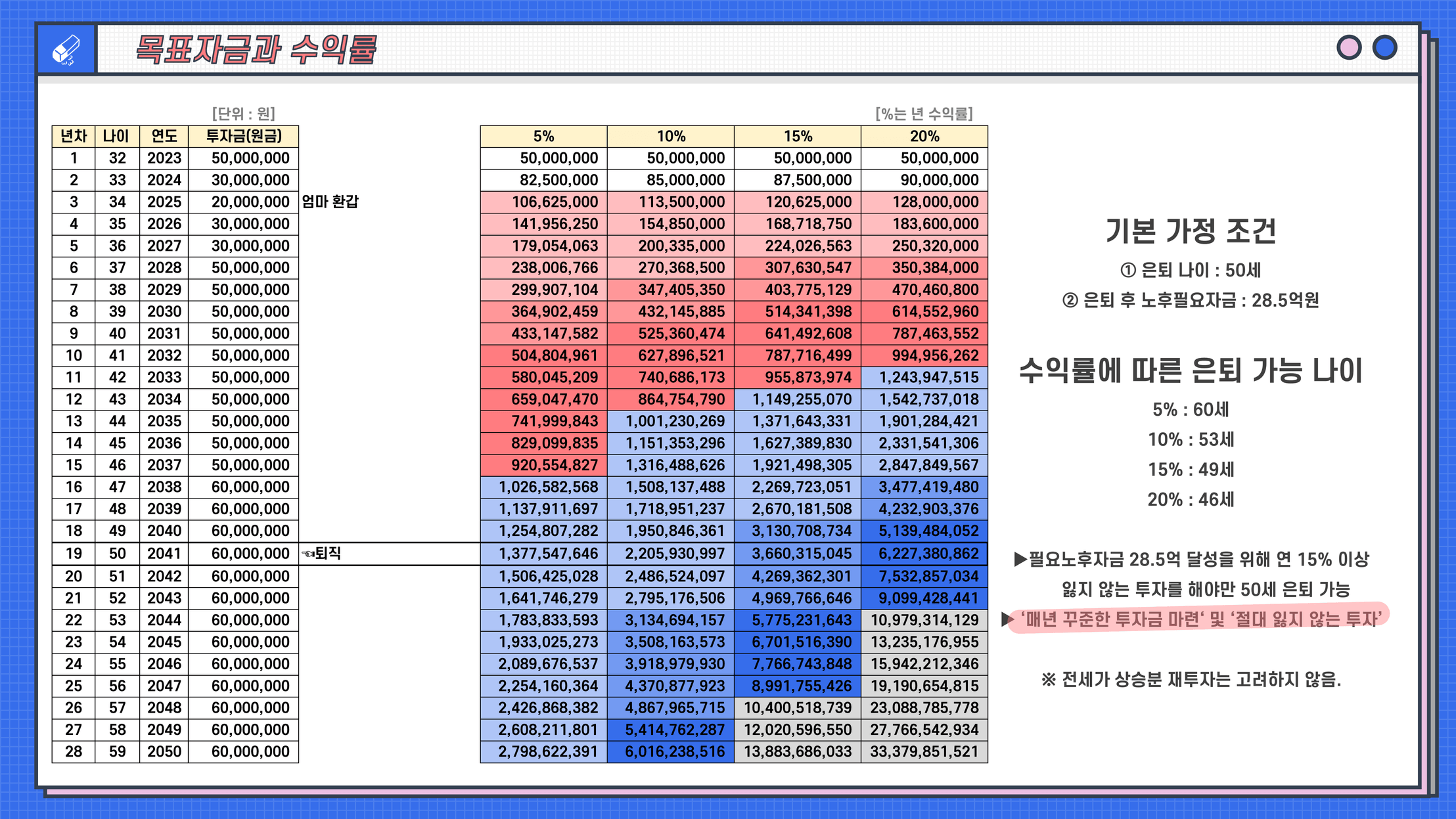
Task: Click cell 994,956,262
Action: point(924,355)
